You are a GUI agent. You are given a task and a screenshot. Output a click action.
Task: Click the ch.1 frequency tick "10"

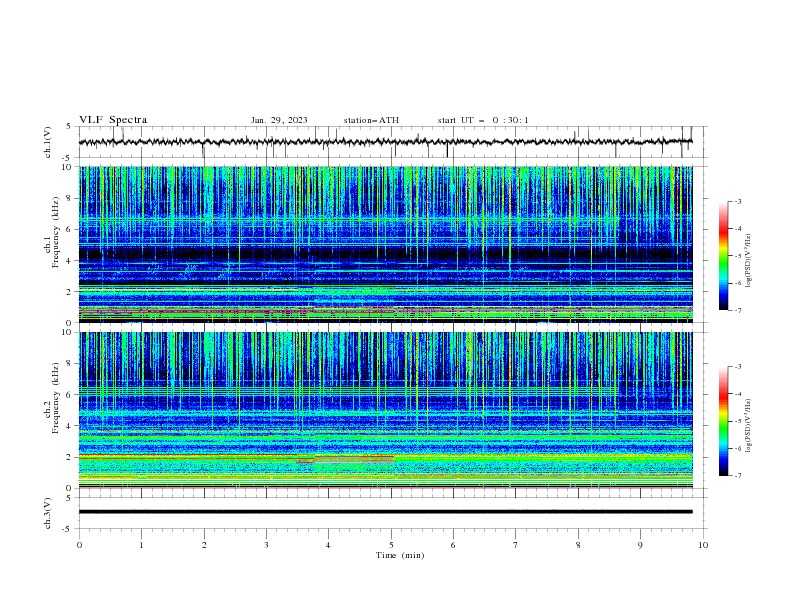pyautogui.click(x=66, y=167)
